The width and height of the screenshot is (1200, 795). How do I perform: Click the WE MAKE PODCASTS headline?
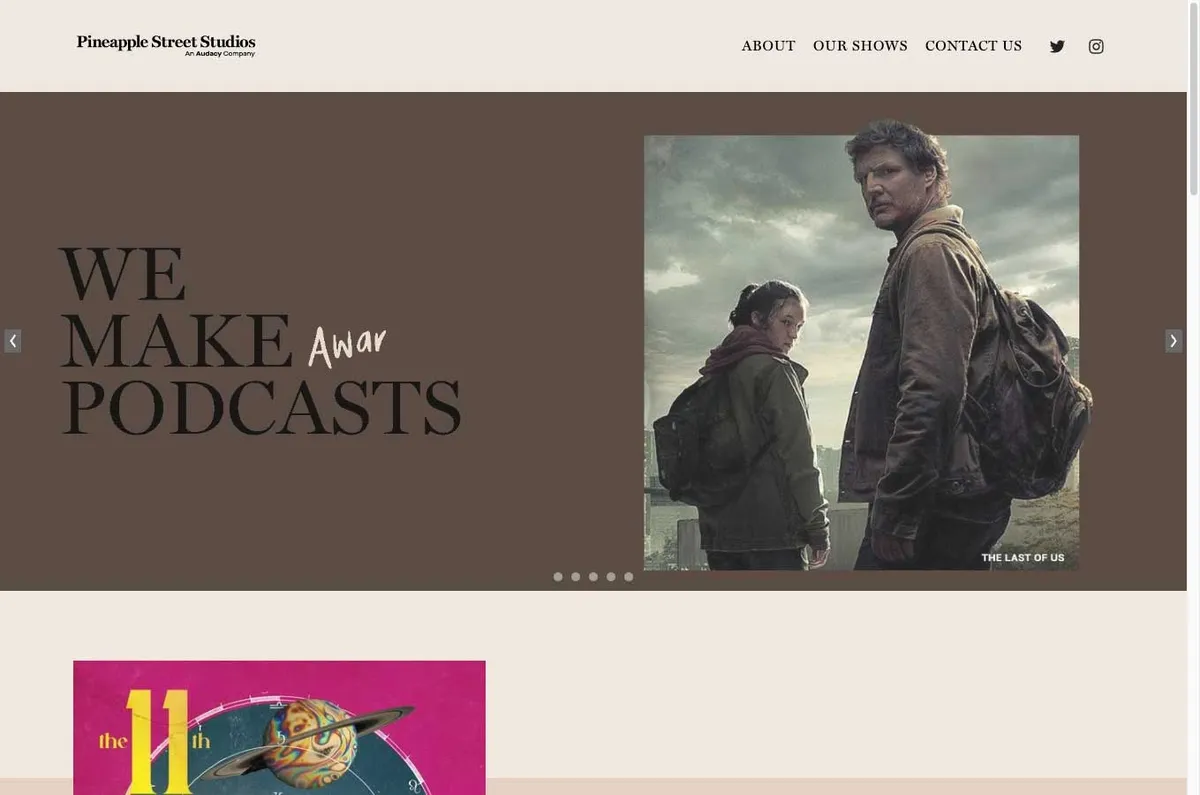click(260, 342)
